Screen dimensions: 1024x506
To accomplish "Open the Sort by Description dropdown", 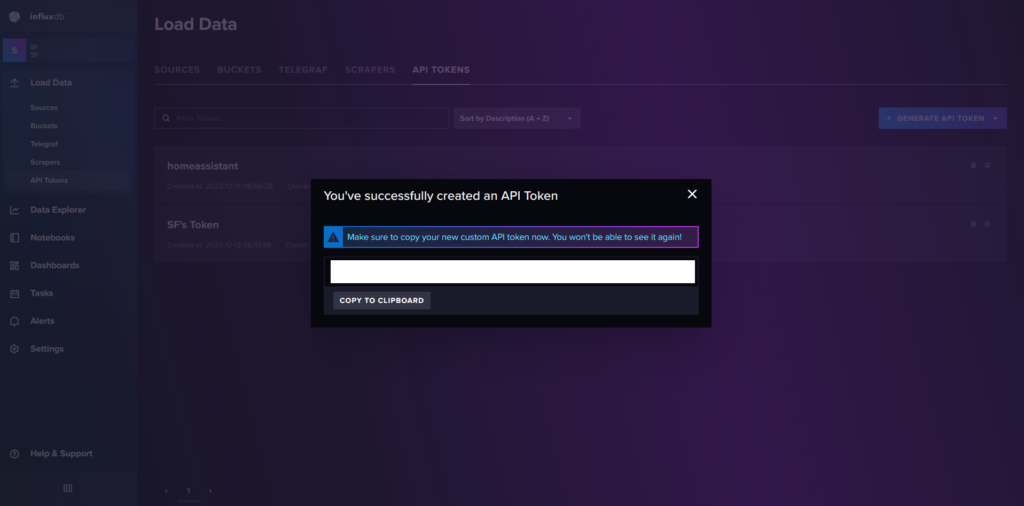I will click(x=517, y=118).
